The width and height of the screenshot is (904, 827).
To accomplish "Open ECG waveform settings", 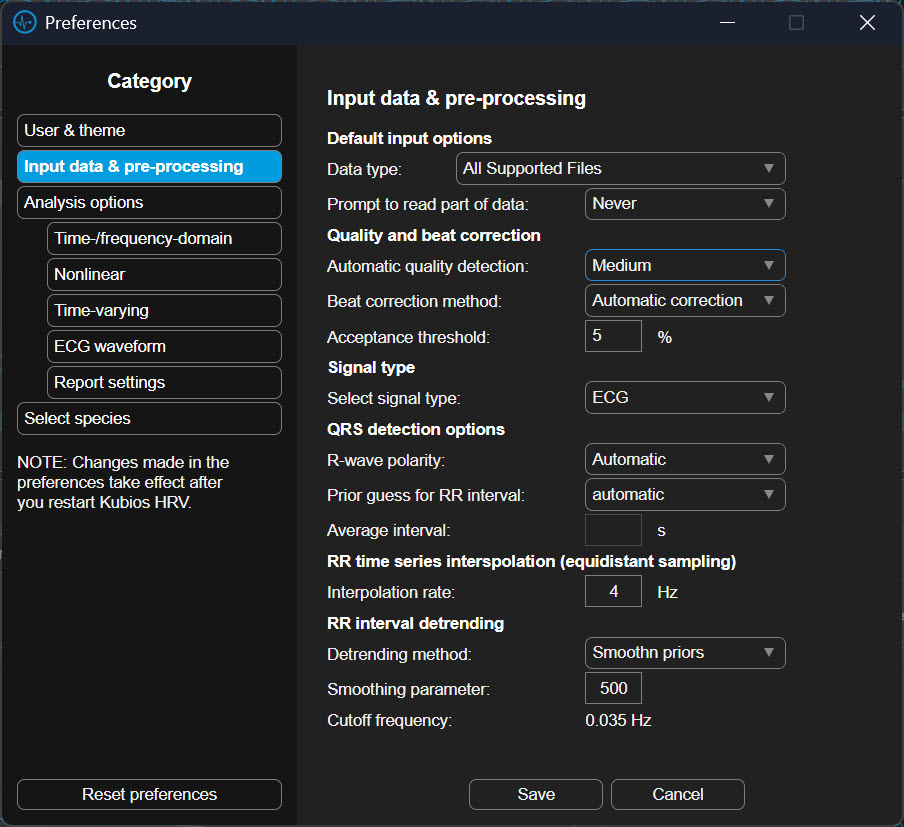I will click(x=164, y=347).
